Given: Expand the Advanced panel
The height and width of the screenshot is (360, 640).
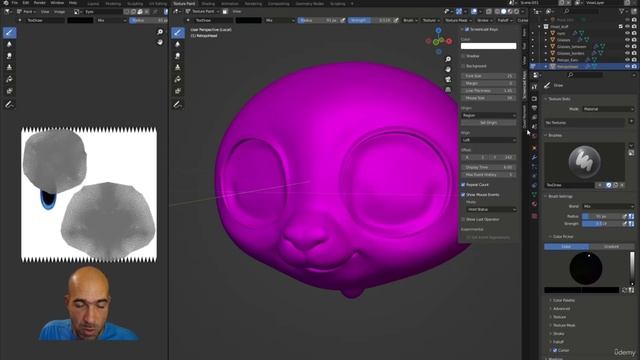Looking at the screenshot, I should [x=561, y=309].
